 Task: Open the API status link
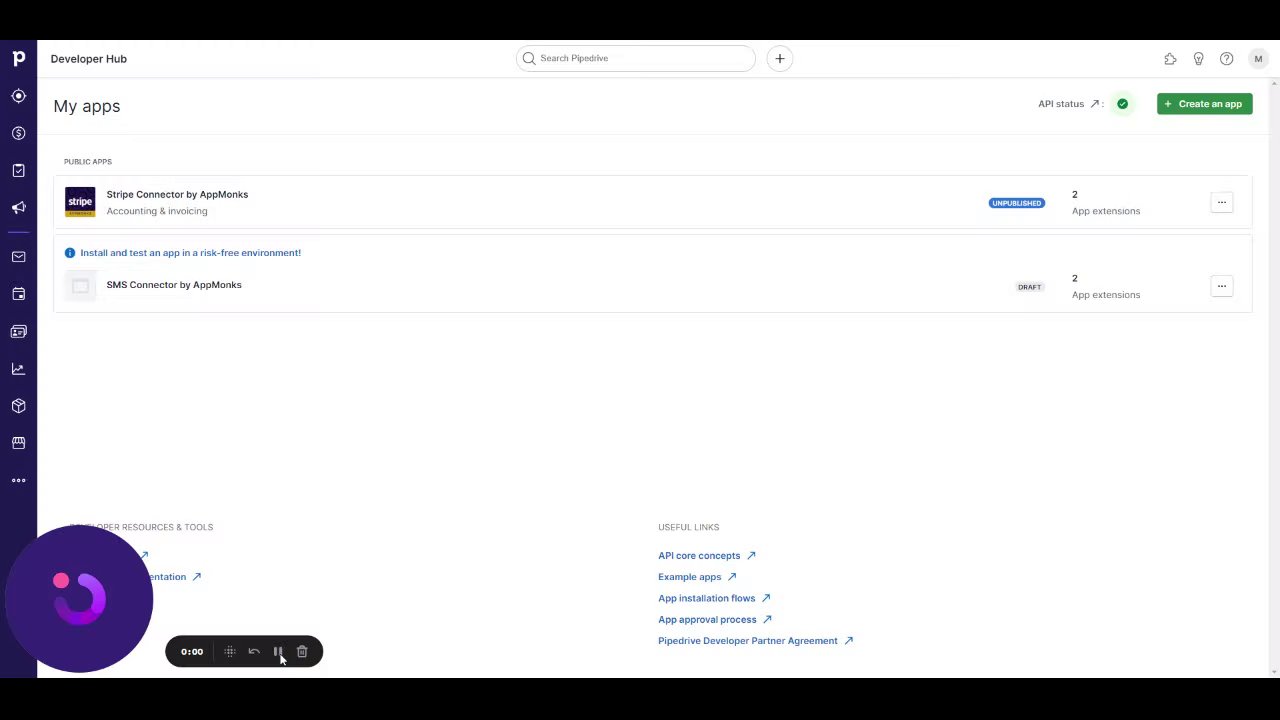coord(1069,104)
